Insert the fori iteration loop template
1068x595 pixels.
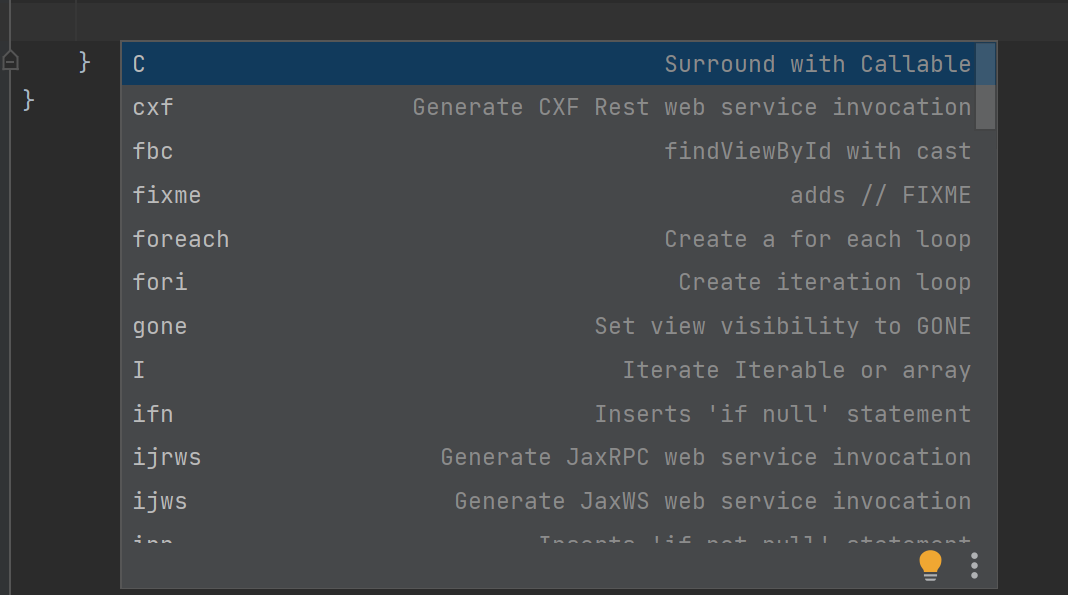[x=550, y=282]
